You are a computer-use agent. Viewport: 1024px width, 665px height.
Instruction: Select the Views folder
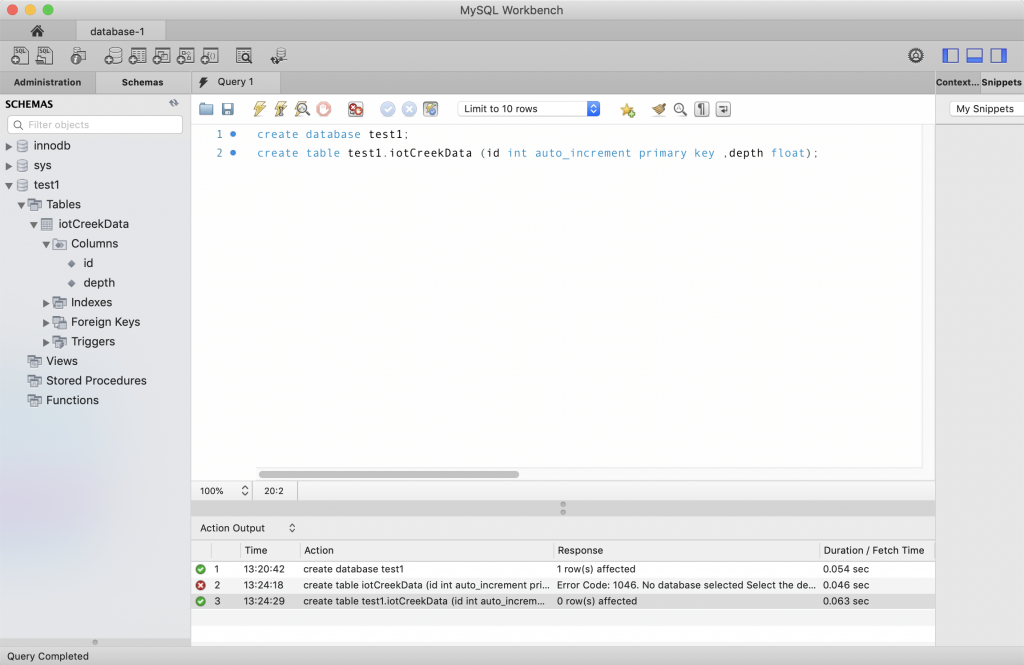pyautogui.click(x=61, y=361)
